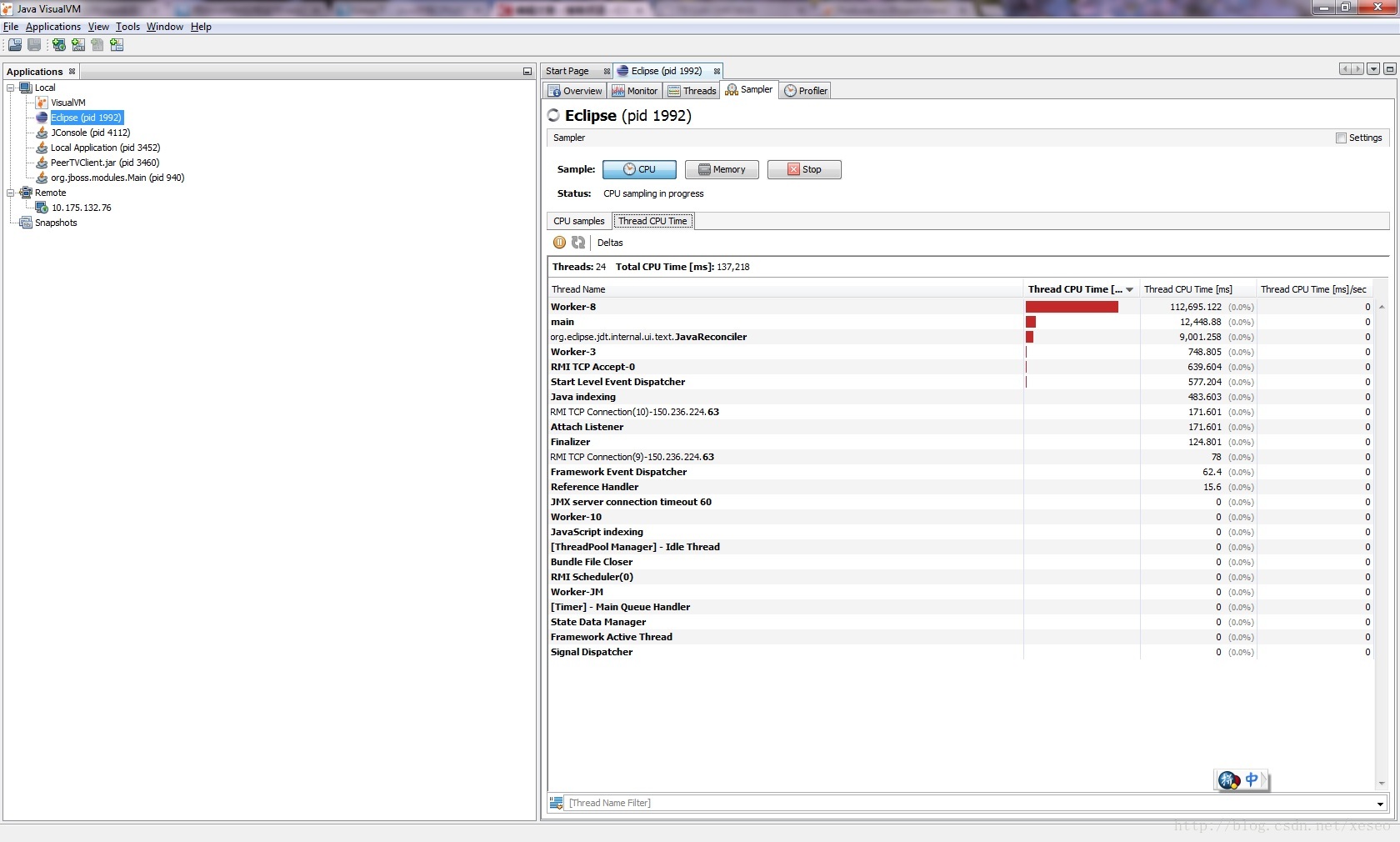
Task: Click the Local computer icon in tree
Action: point(26,88)
